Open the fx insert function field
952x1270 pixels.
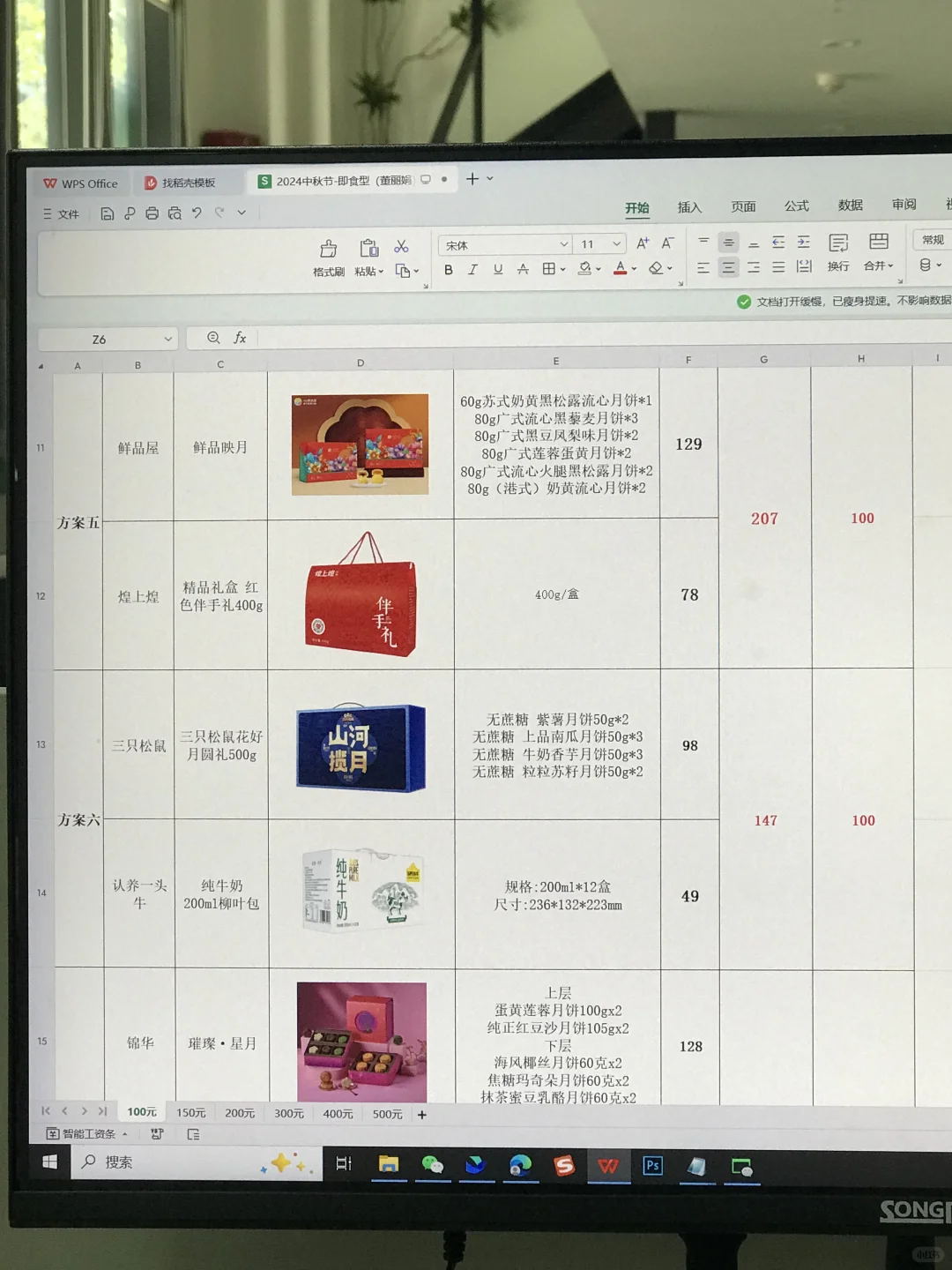coord(241,339)
